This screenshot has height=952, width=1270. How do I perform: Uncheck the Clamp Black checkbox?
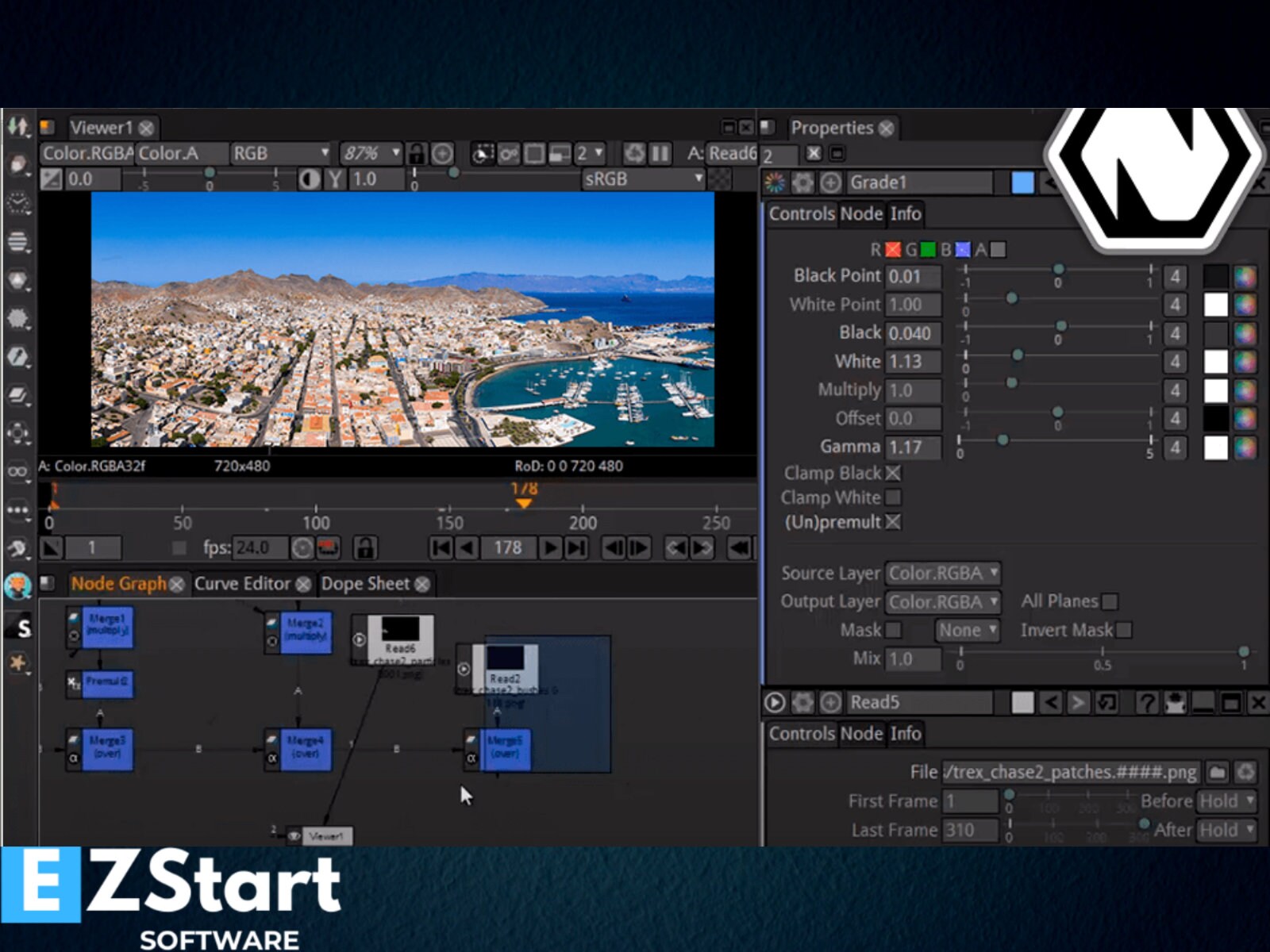(895, 474)
